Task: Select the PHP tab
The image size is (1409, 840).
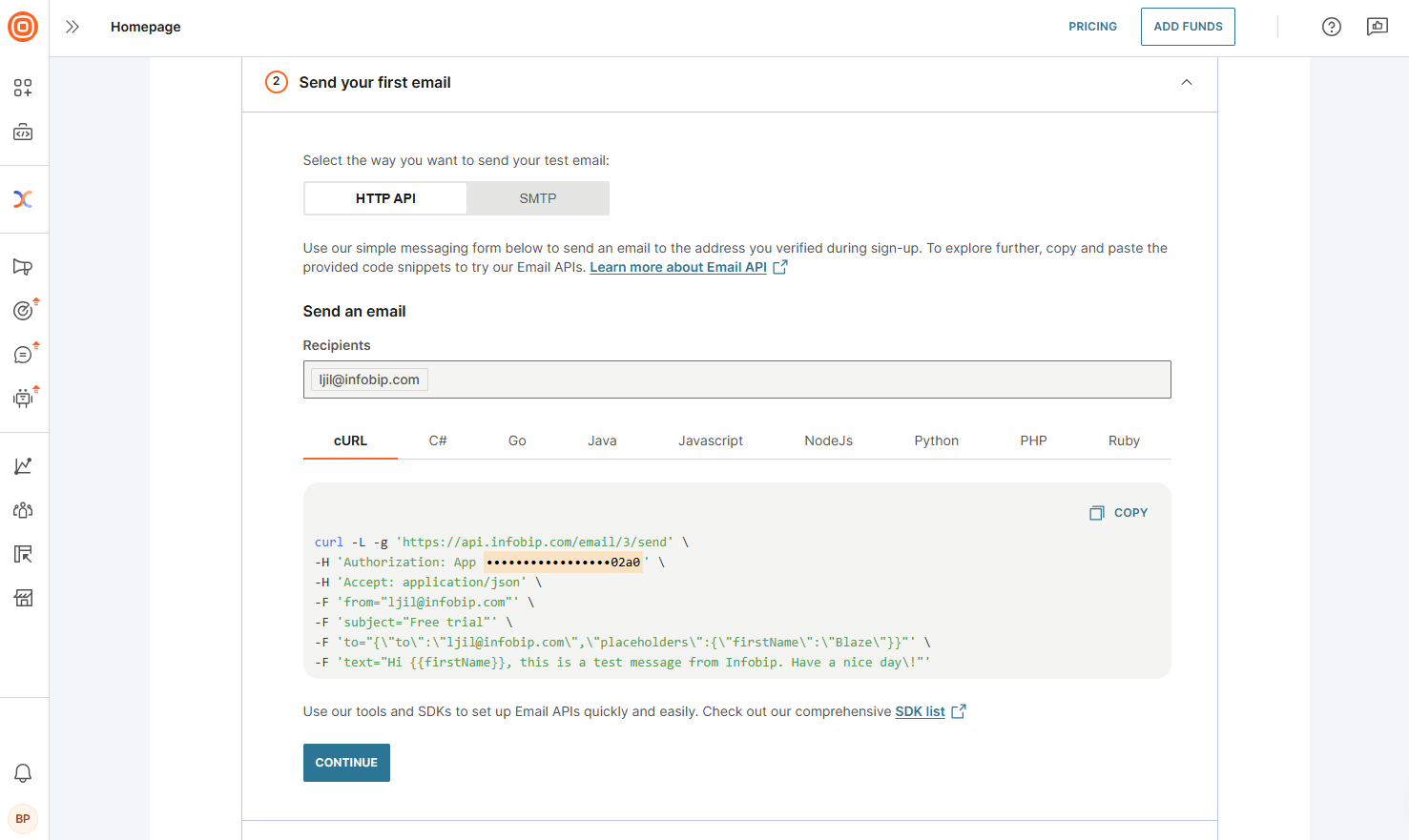Action: coord(1033,440)
